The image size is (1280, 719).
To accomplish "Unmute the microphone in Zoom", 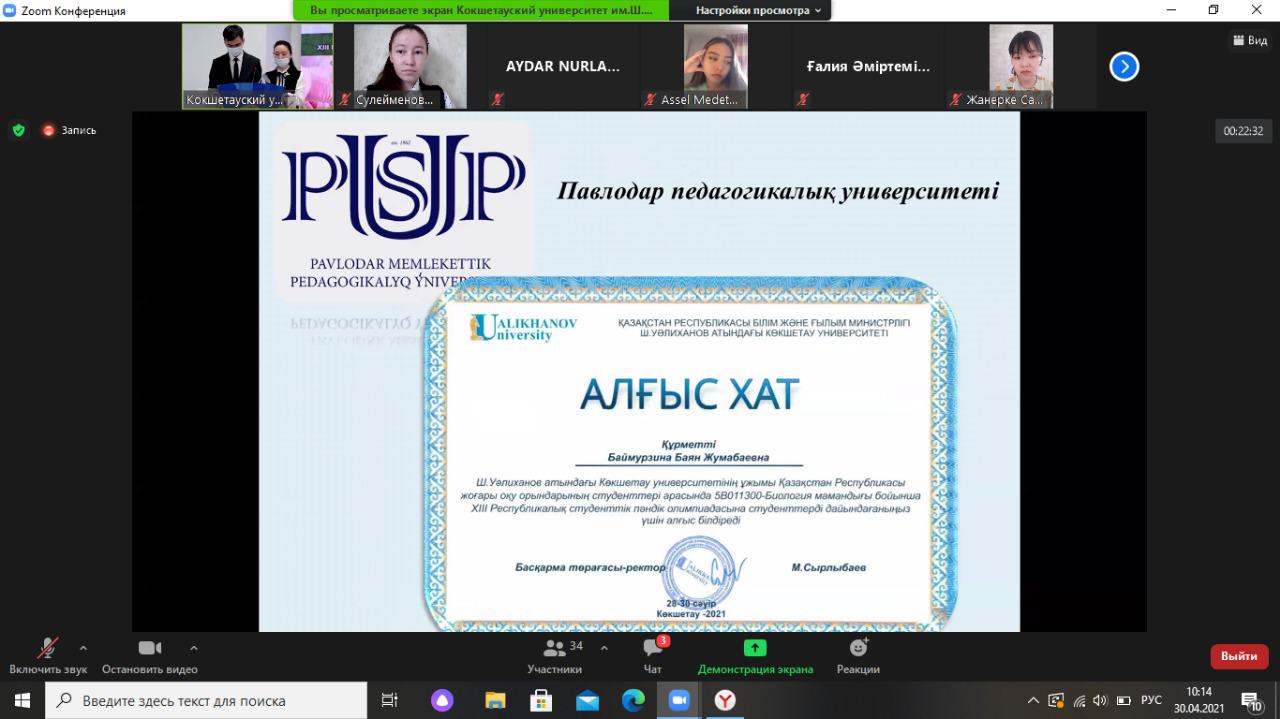I will click(48, 655).
